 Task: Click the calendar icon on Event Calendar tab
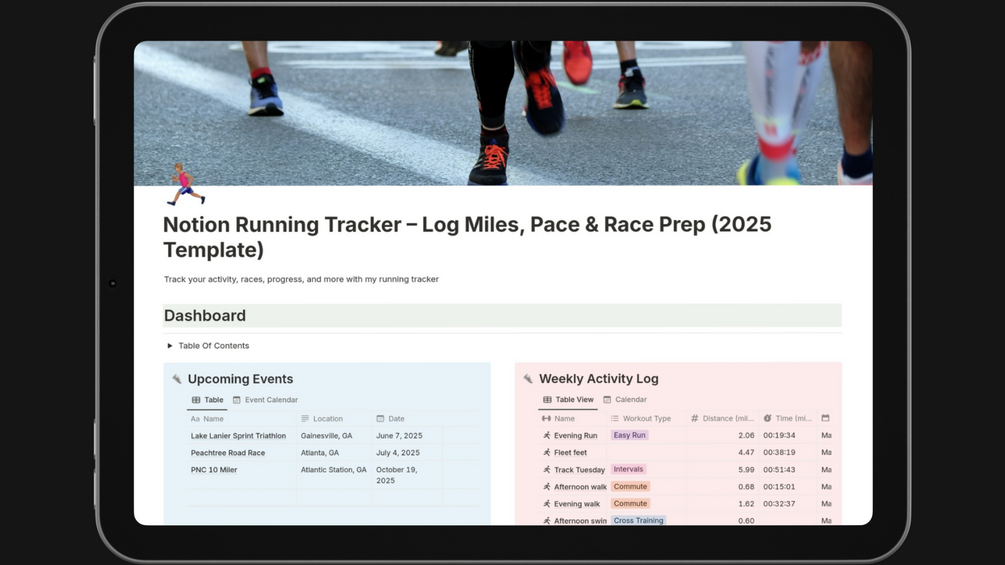237,400
